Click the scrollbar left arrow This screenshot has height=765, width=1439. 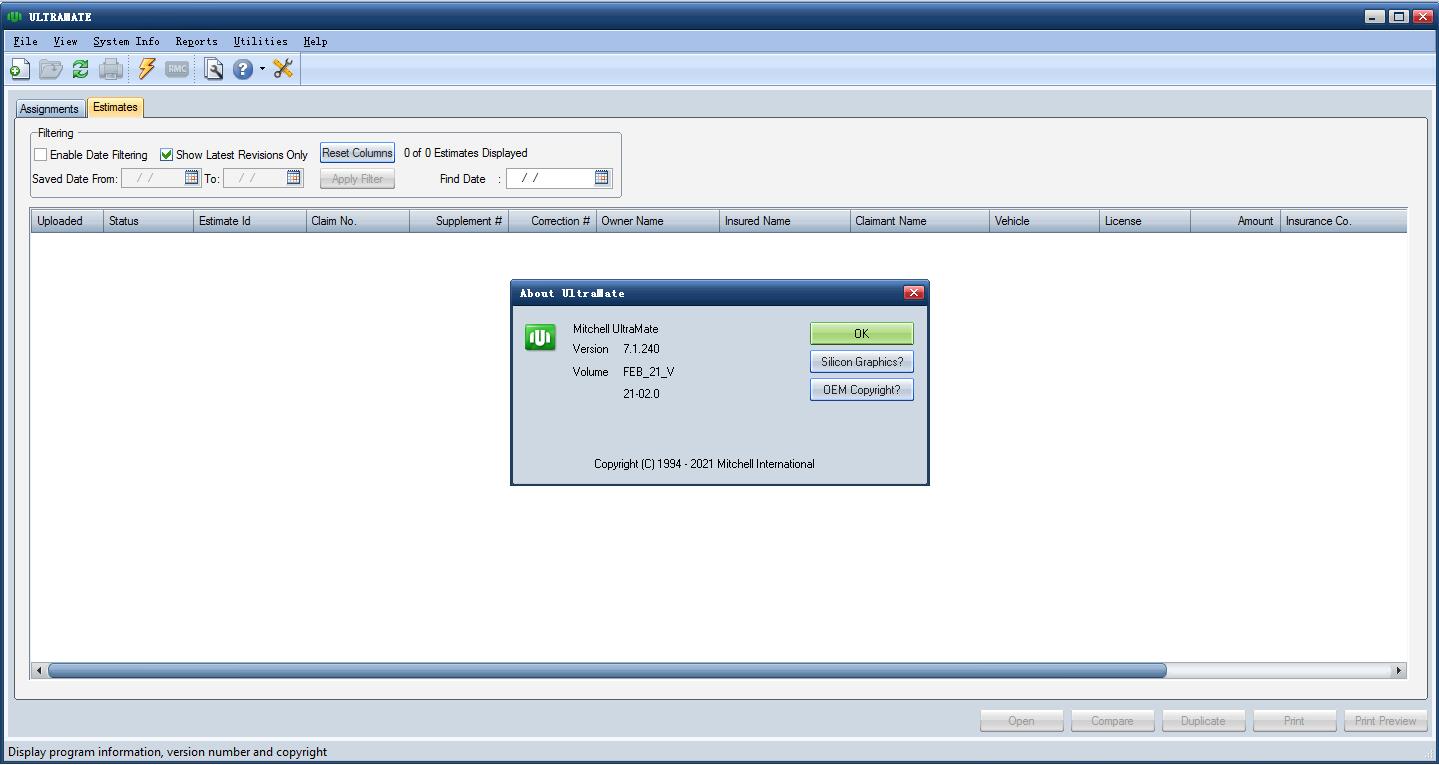[x=39, y=670]
